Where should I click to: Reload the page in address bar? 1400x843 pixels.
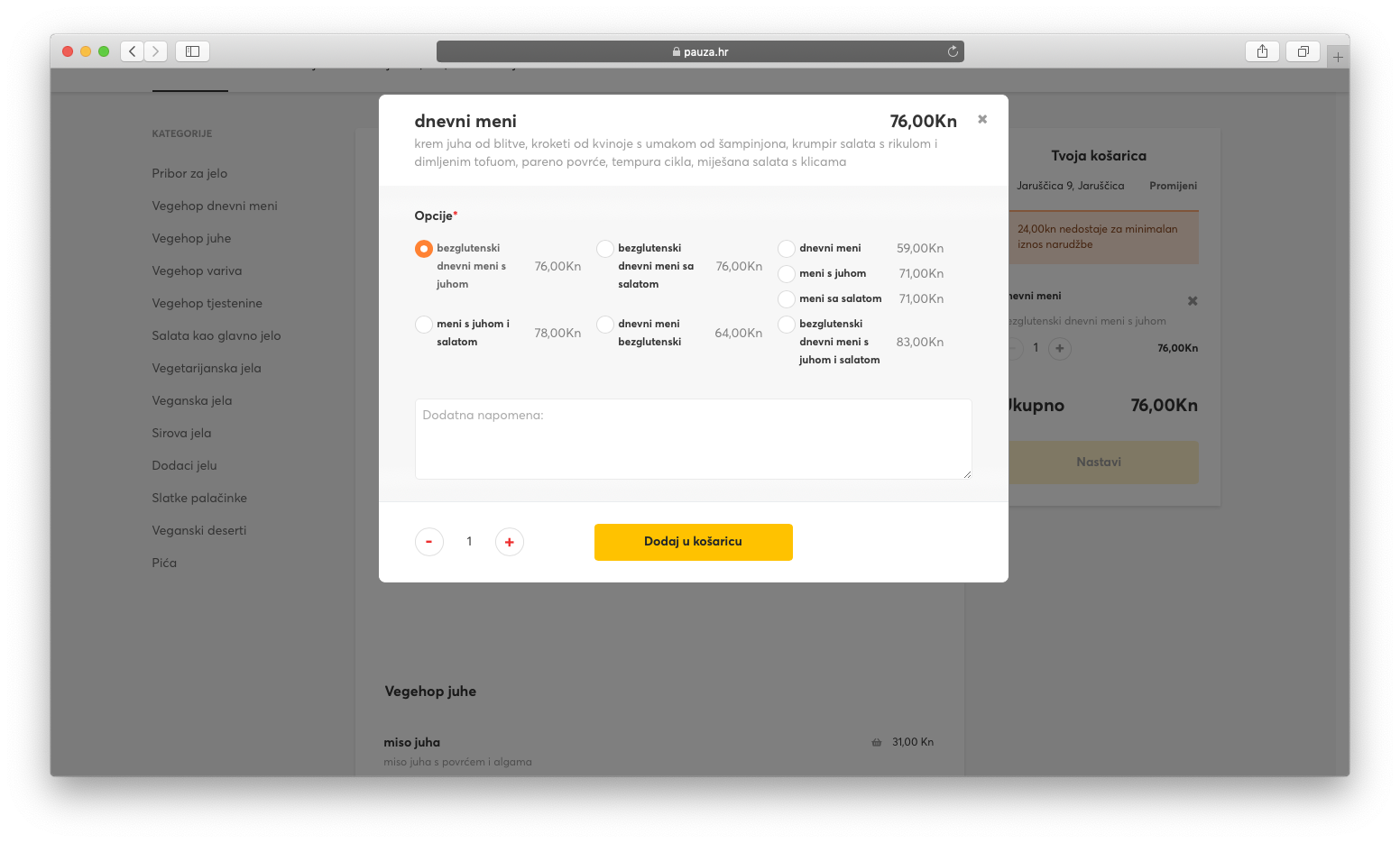point(953,51)
